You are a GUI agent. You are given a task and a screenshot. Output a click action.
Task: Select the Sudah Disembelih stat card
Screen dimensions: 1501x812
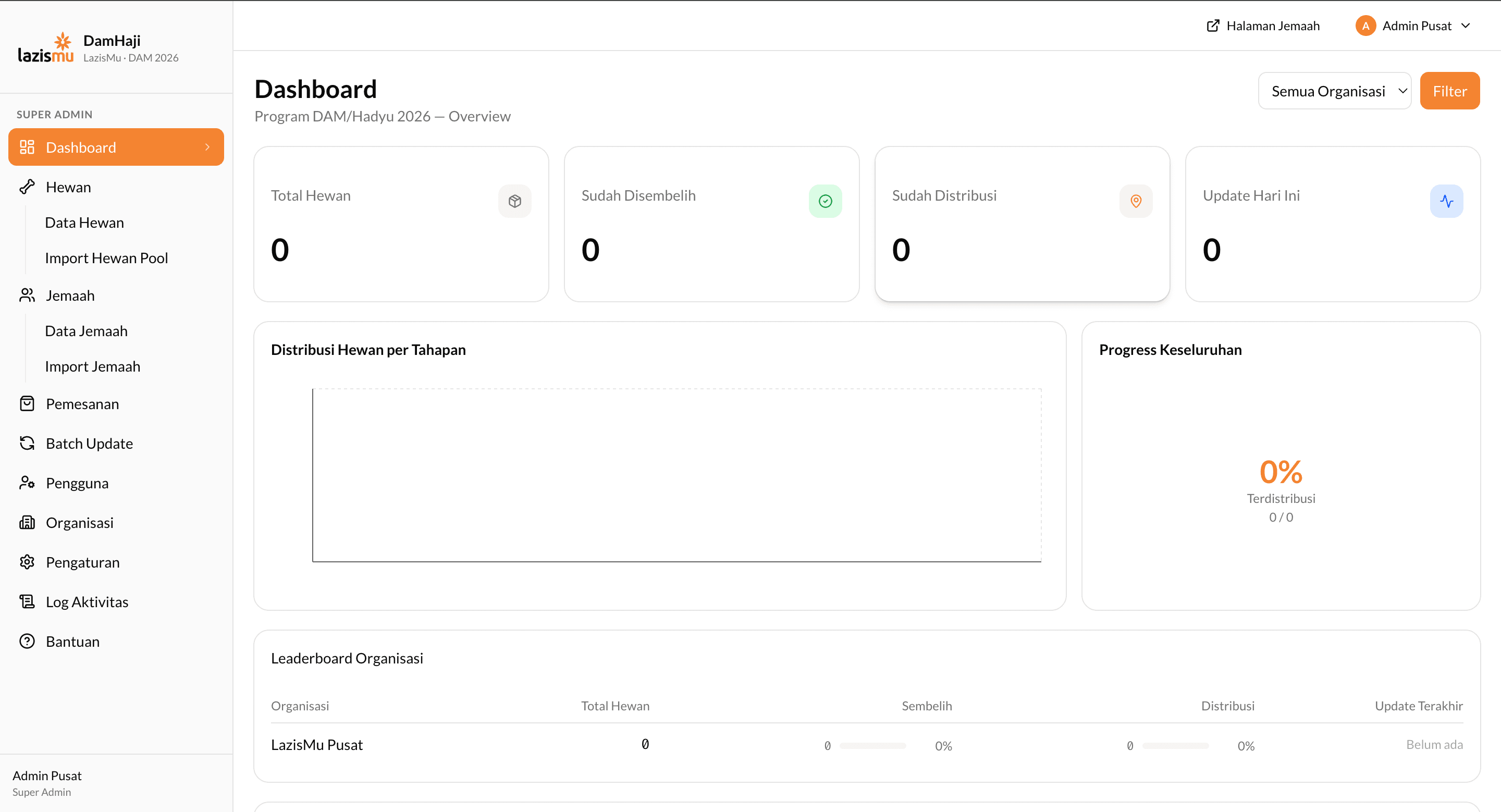pos(711,224)
